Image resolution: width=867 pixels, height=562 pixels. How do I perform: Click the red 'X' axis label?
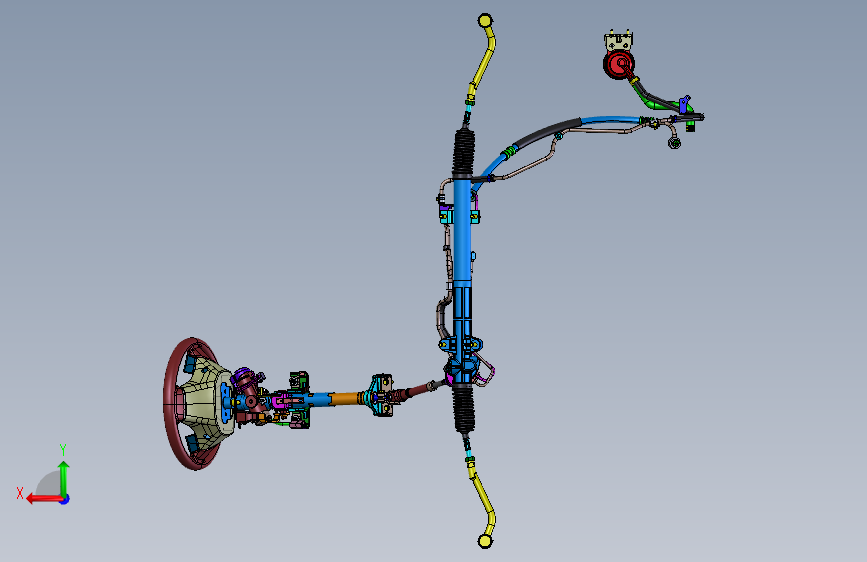point(20,493)
